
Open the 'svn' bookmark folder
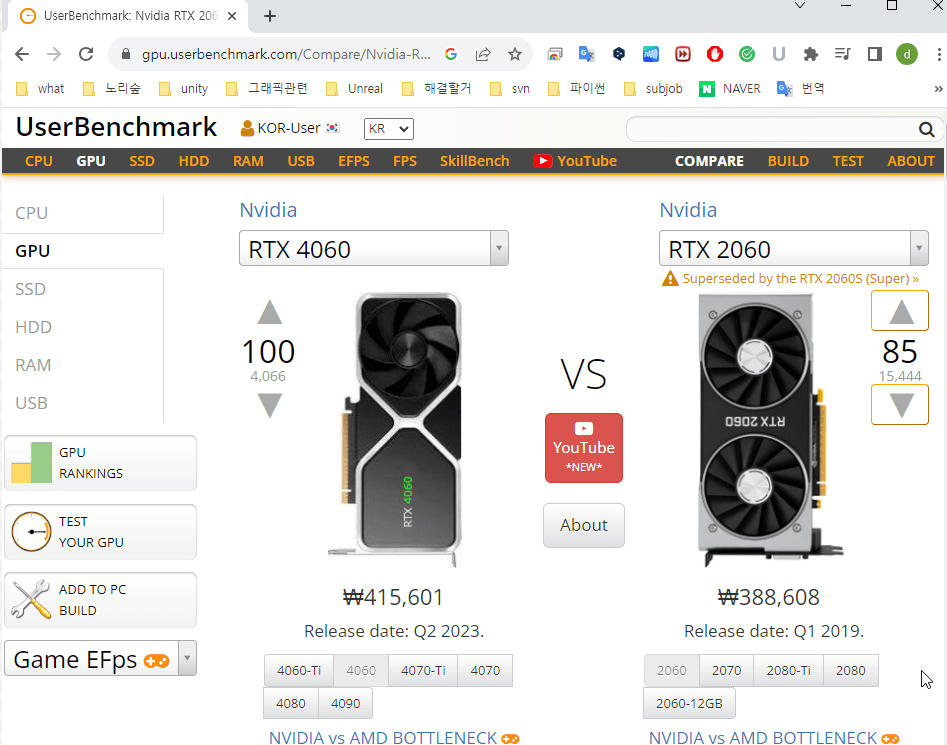[x=510, y=89]
